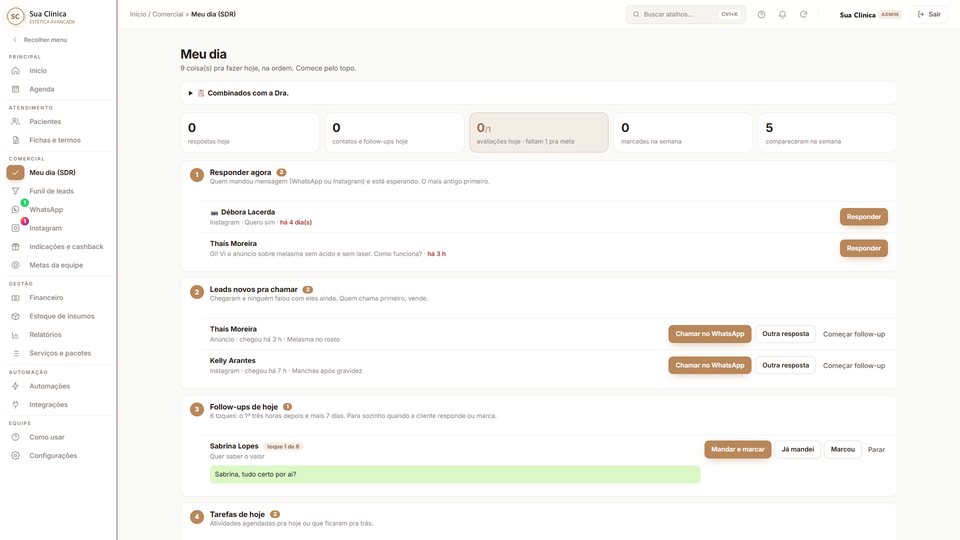Click the Metas da equipe target icon

(x=15, y=265)
